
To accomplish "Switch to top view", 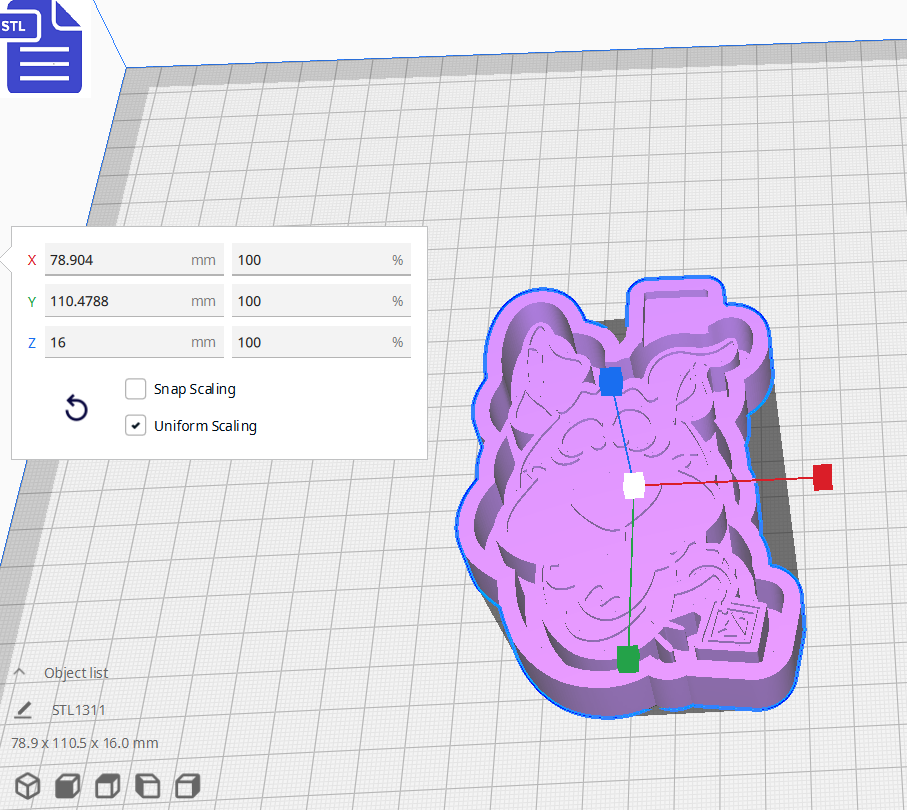I will (x=107, y=786).
